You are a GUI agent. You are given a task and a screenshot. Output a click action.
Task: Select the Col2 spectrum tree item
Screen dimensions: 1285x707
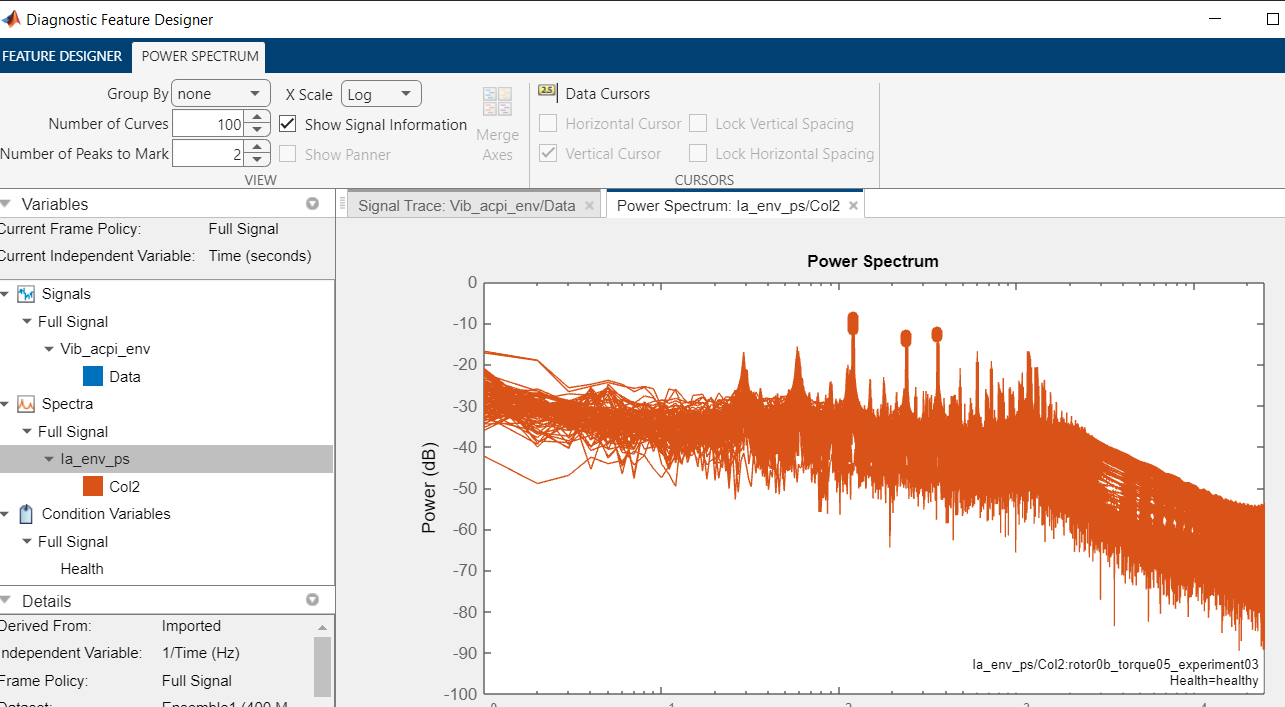(125, 487)
